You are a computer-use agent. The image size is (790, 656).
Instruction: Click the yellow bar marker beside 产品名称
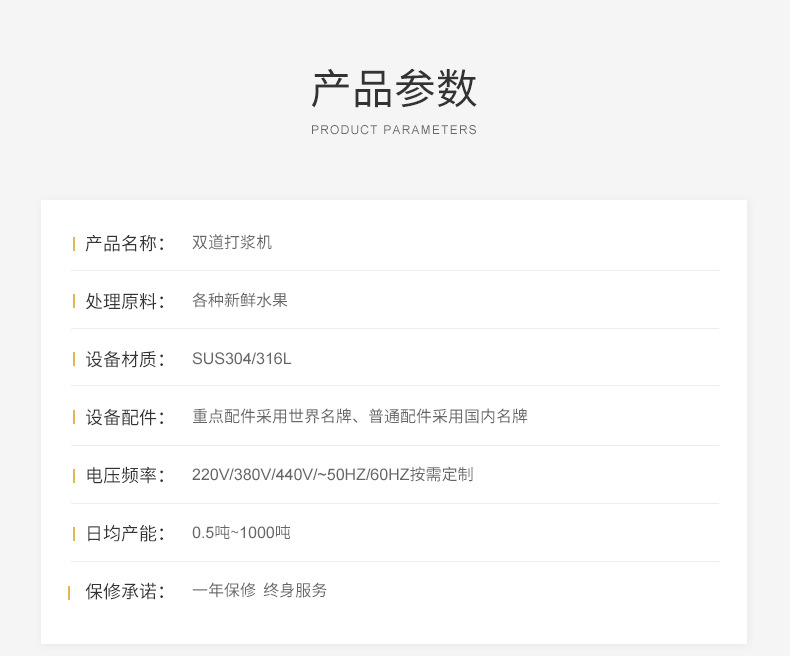(x=74, y=244)
